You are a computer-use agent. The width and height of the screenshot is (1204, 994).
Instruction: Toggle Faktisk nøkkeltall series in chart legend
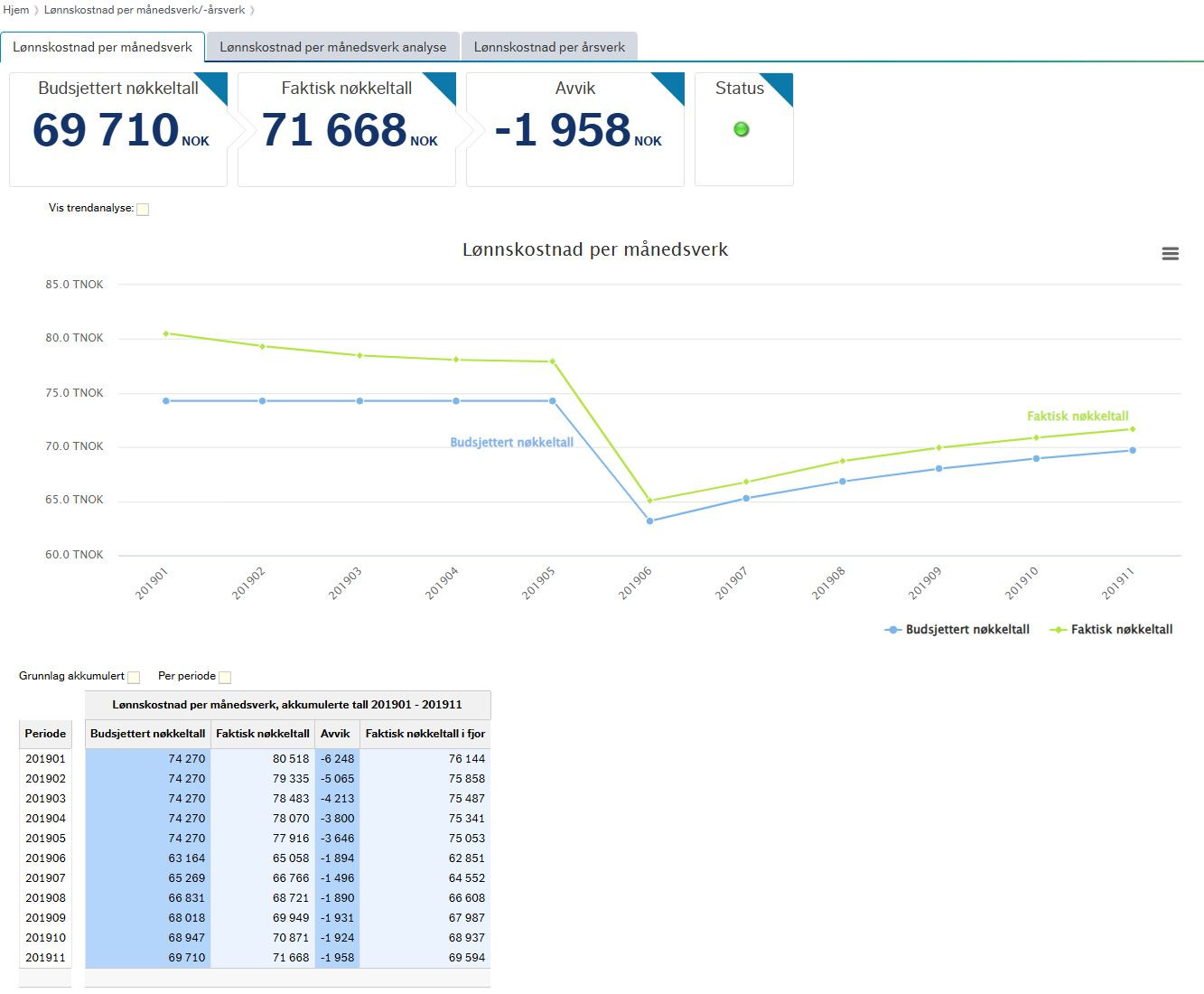click(x=1111, y=630)
